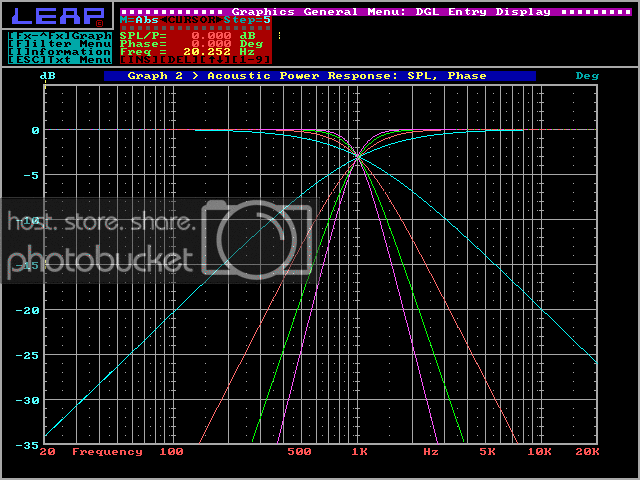Click the M=Abs cursor mode label
Viewport: 640px width, 480px height.
[x=139, y=20]
